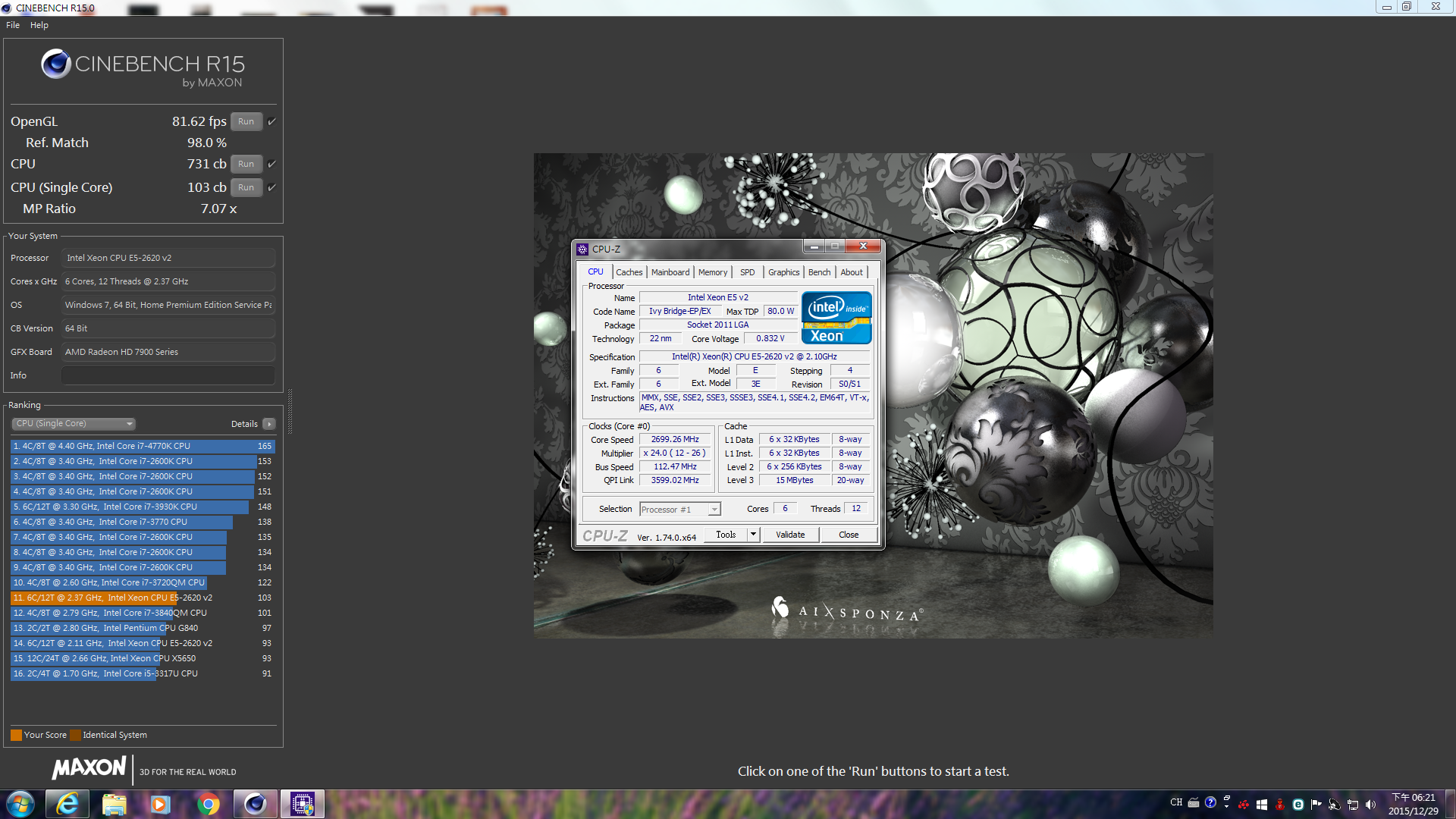Click the Processor field in Your System
This screenshot has width=1456, height=819.
[168, 258]
